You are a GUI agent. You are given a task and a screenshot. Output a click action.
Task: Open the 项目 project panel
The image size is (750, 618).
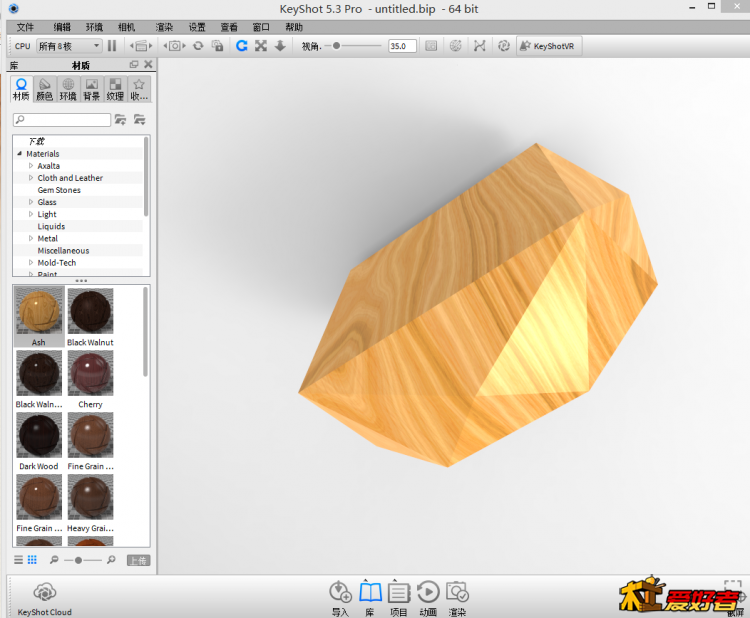(x=398, y=597)
